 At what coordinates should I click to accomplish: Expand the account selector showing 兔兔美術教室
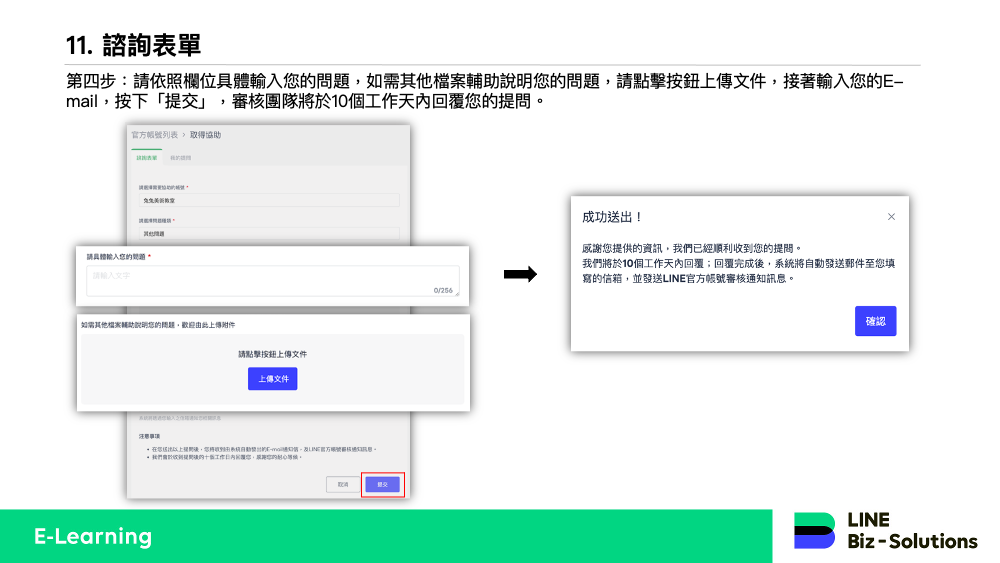pyautogui.click(x=268, y=200)
